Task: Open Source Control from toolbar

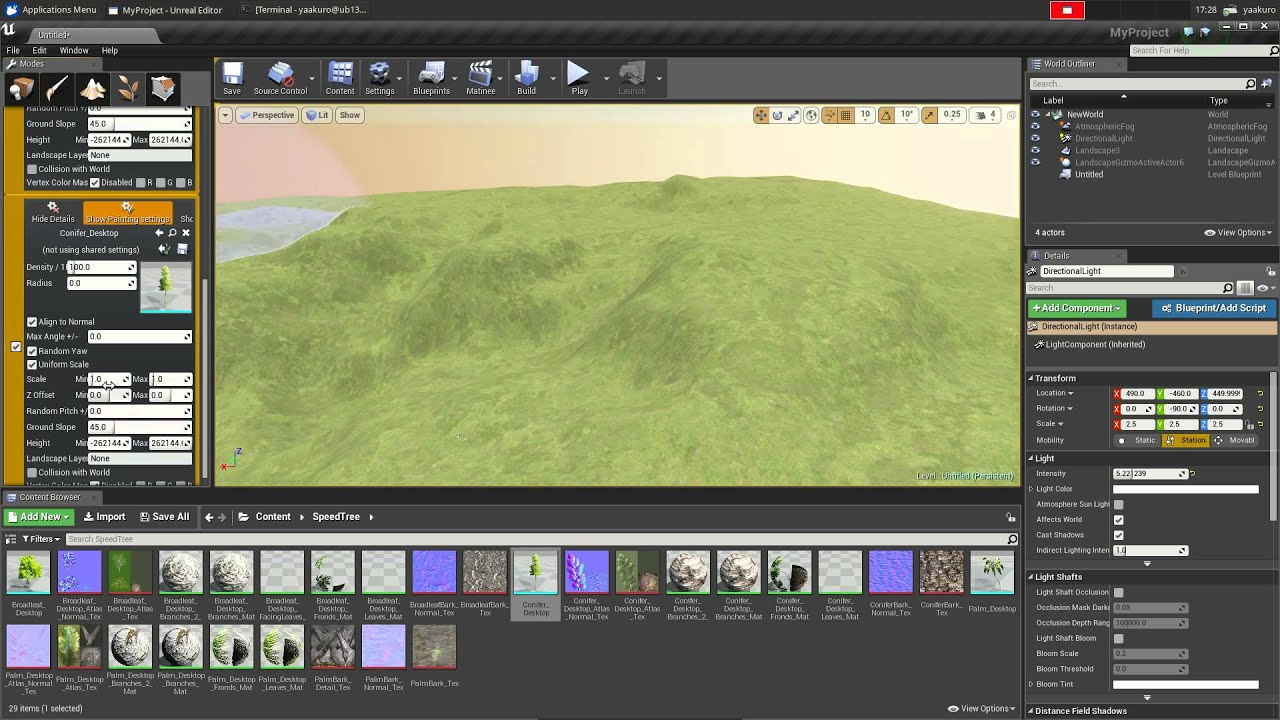Action: coord(280,79)
